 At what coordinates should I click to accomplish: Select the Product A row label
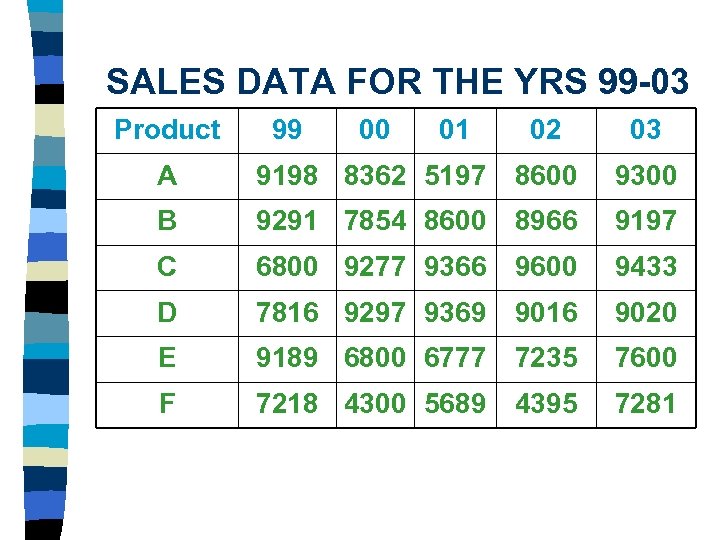[x=167, y=176]
